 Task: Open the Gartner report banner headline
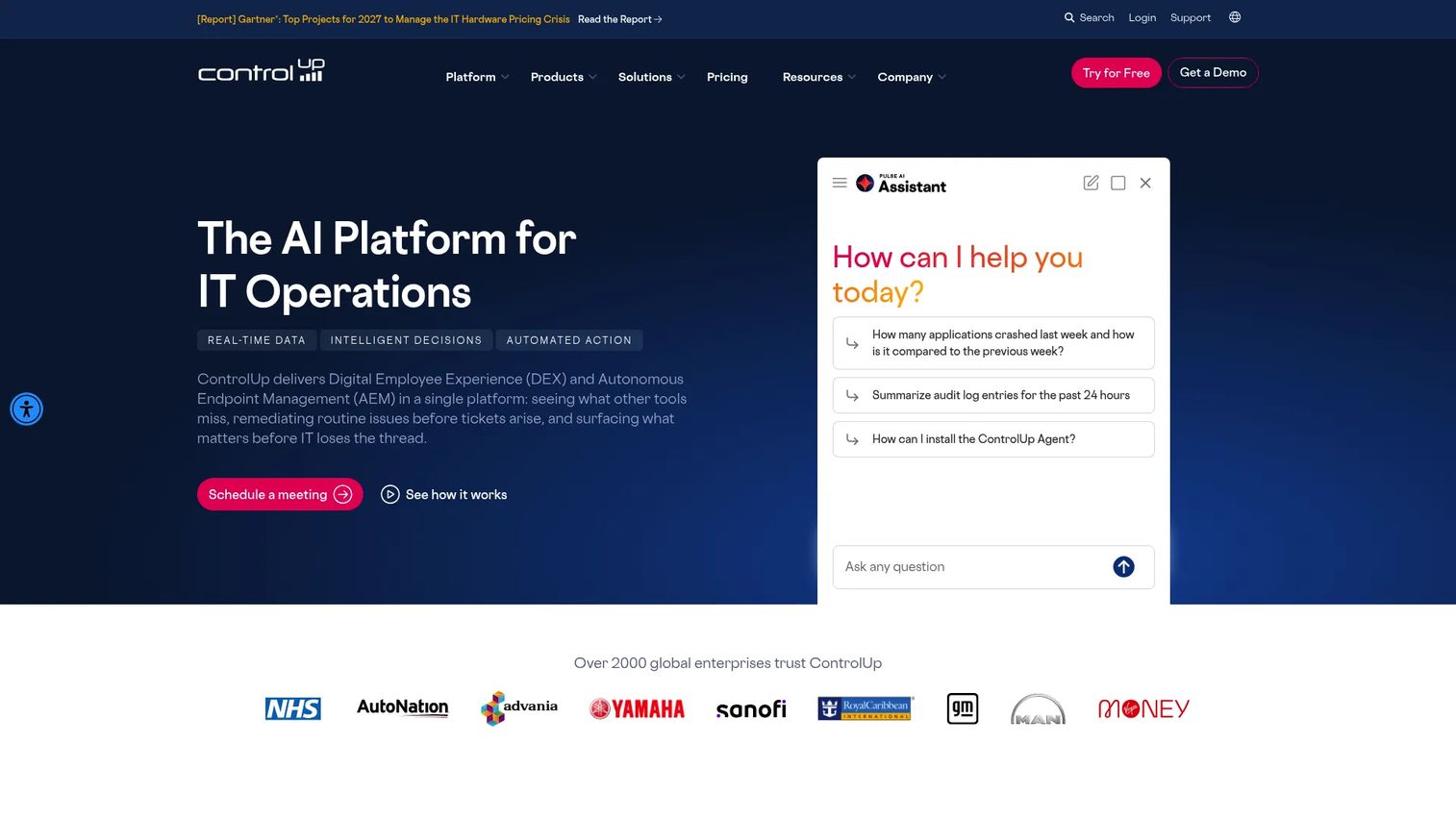(x=383, y=19)
